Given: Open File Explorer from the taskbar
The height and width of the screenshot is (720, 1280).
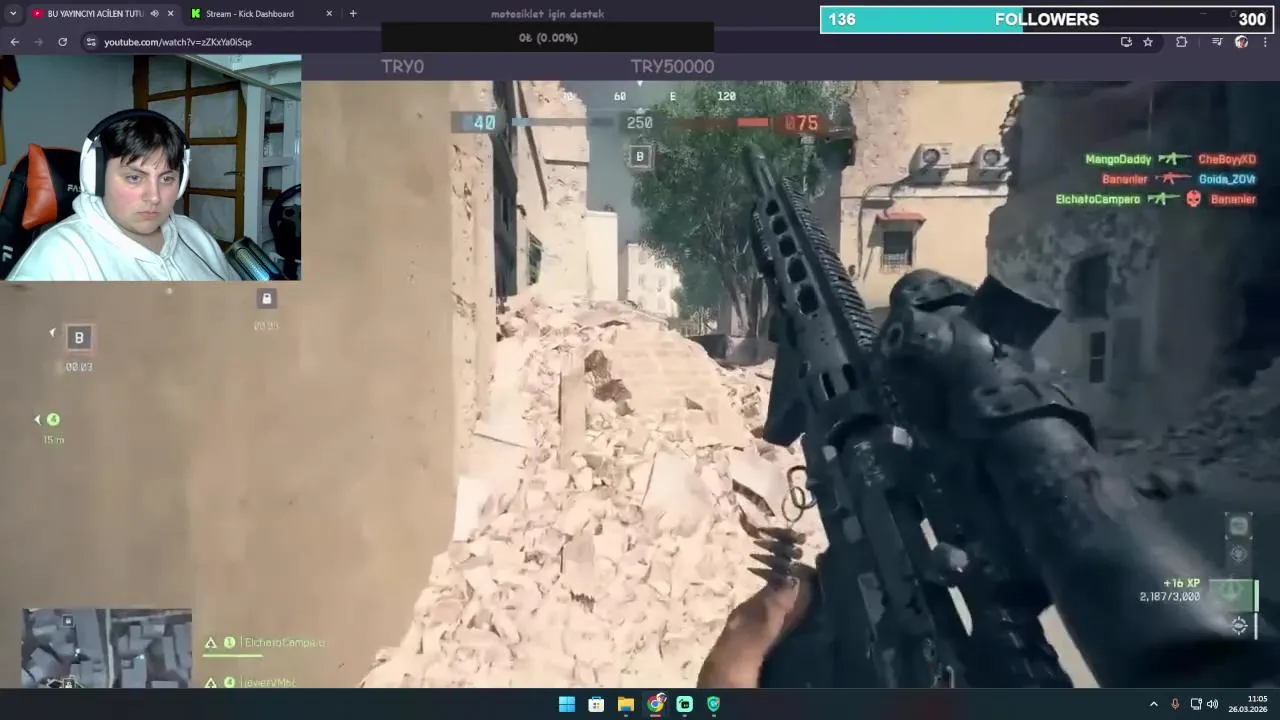Looking at the screenshot, I should (x=626, y=704).
